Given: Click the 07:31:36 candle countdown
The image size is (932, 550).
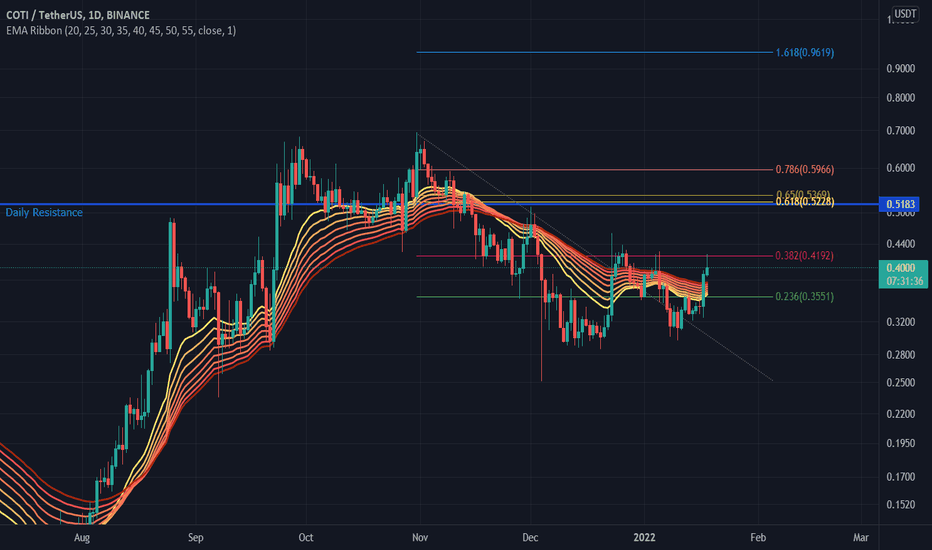Looking at the screenshot, I should [904, 281].
